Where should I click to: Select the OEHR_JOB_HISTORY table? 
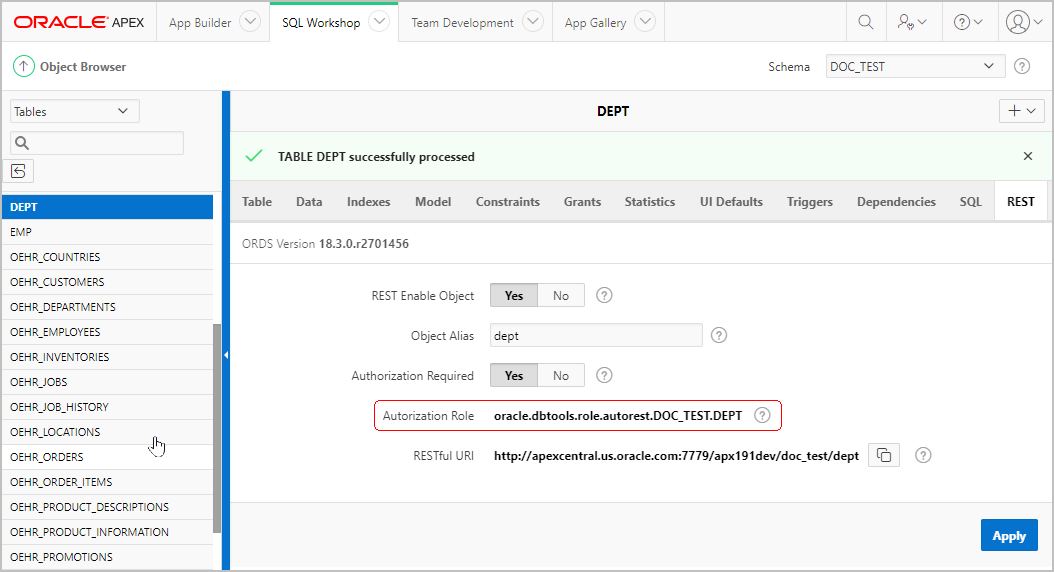point(108,407)
